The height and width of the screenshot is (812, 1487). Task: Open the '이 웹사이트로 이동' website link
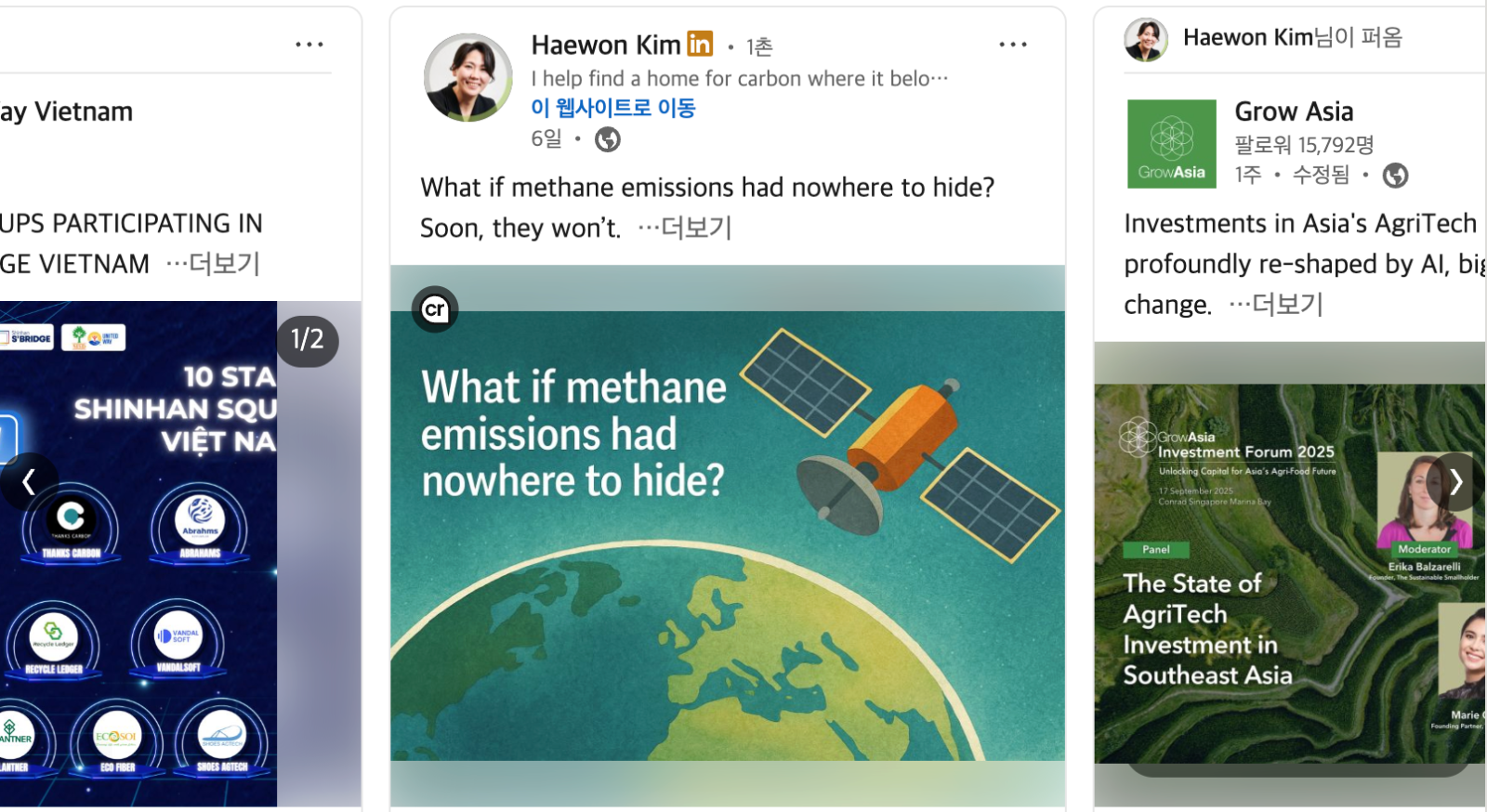click(613, 109)
